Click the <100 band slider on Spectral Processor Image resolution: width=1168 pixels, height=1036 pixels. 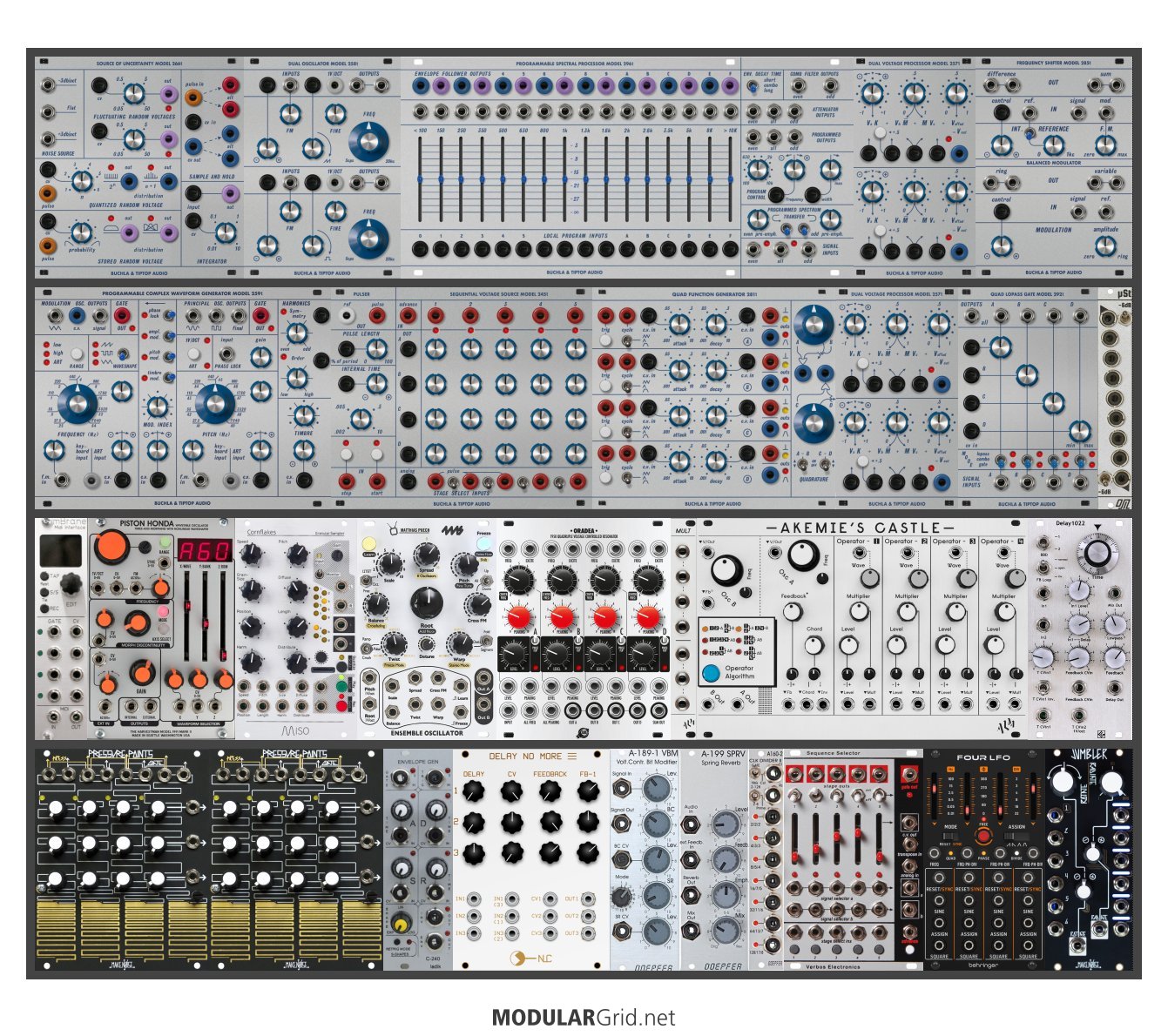pos(420,178)
